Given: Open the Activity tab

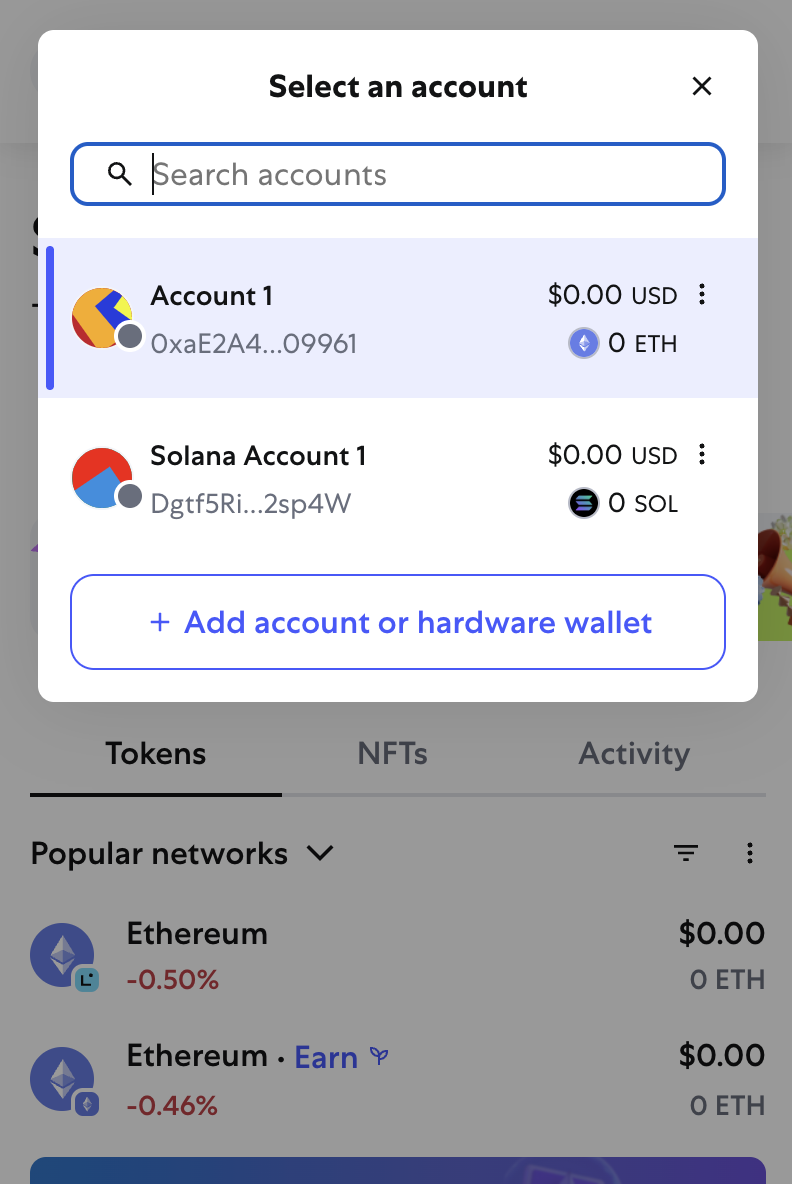Looking at the screenshot, I should click(x=634, y=754).
